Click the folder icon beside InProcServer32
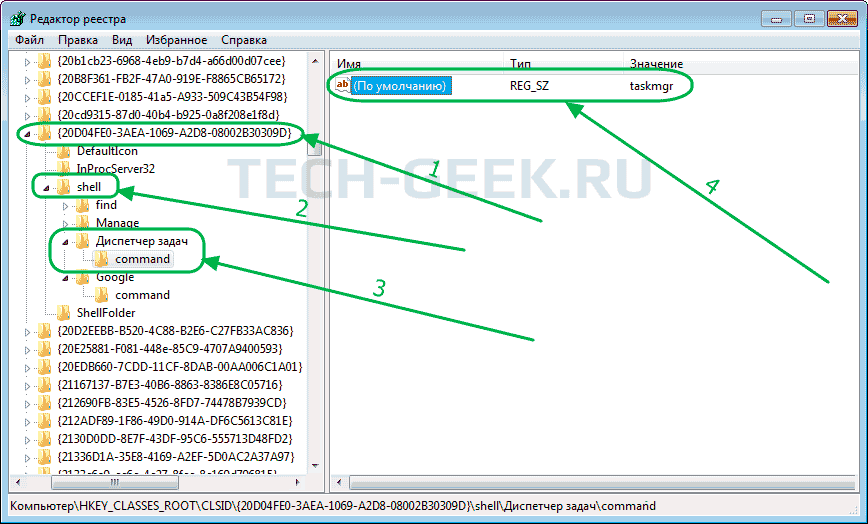 (x=65, y=169)
